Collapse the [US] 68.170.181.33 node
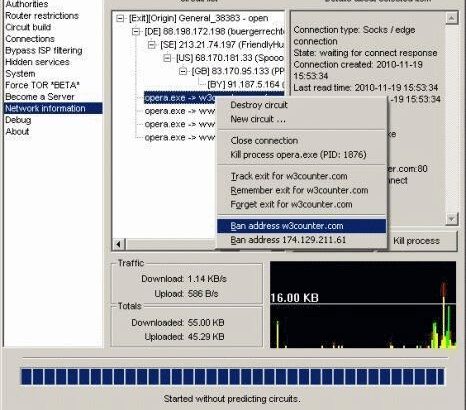Viewport: 466px width, 410px height. tap(167, 58)
